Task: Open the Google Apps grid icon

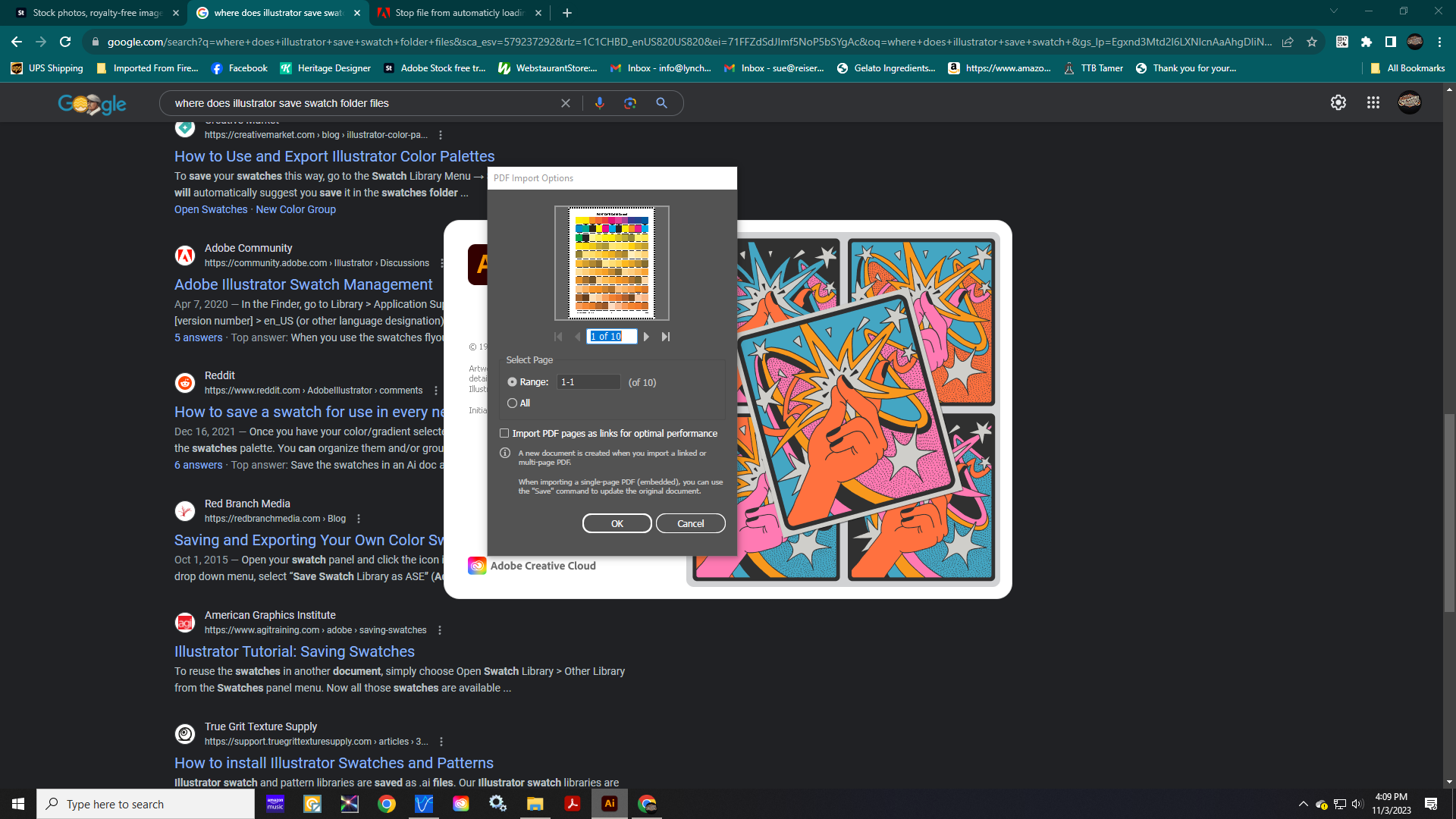Action: pos(1373,102)
